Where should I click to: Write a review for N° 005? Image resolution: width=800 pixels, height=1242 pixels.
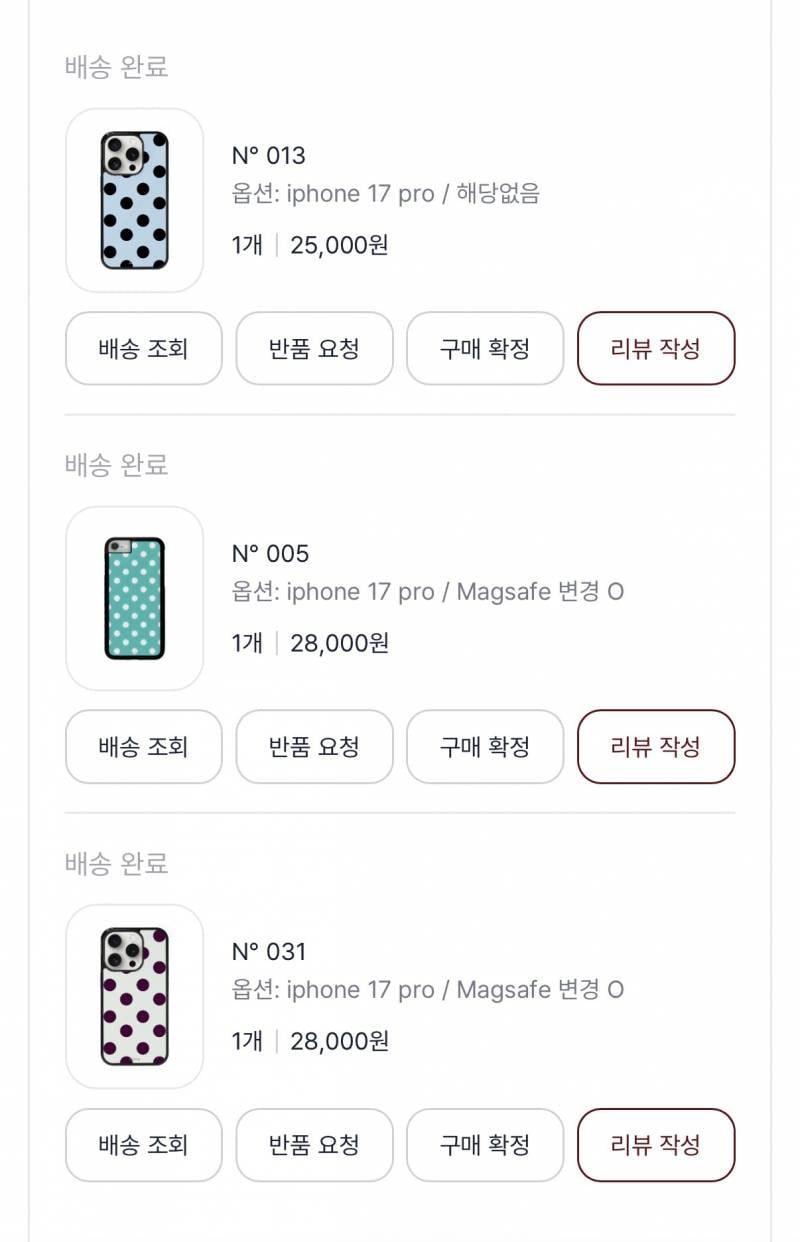tap(656, 746)
